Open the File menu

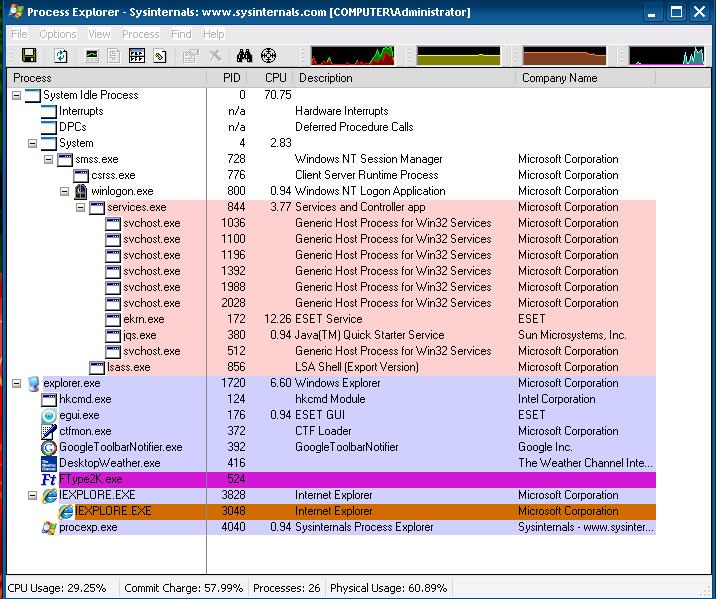(19, 34)
